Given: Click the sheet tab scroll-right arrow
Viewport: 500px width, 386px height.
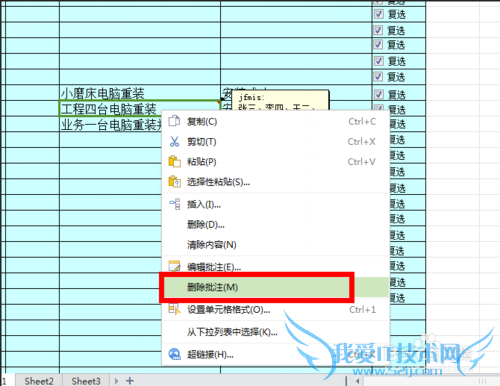Looking at the screenshot, I should 116,381.
